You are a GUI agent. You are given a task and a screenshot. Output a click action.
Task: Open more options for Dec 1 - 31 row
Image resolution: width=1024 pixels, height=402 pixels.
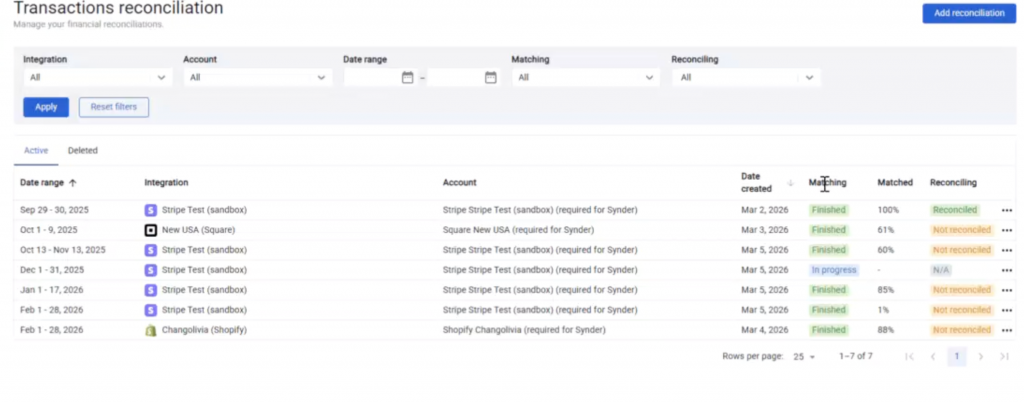[1006, 270]
